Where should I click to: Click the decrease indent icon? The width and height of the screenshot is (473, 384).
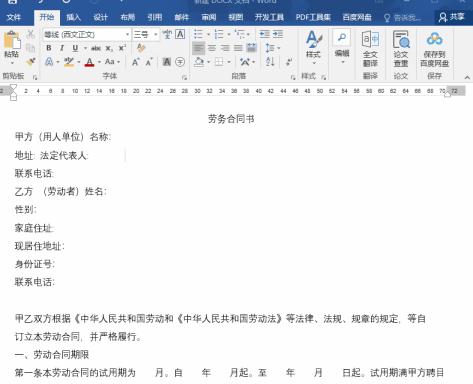point(264,34)
